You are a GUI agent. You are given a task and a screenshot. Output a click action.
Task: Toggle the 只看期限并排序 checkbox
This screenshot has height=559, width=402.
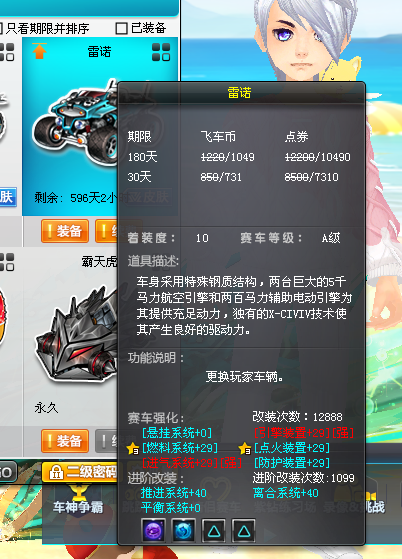click(1, 28)
